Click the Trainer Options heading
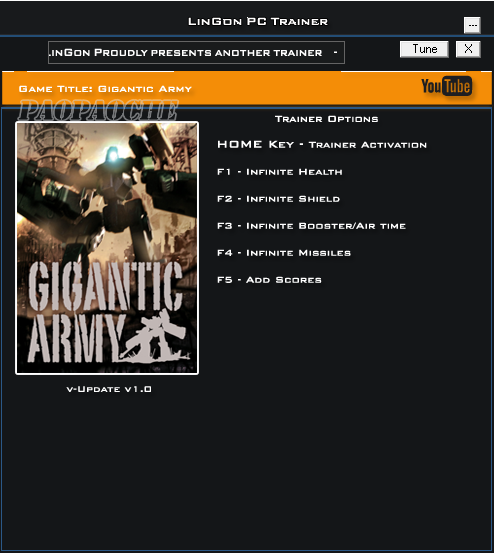This screenshot has width=494, height=553. click(327, 119)
